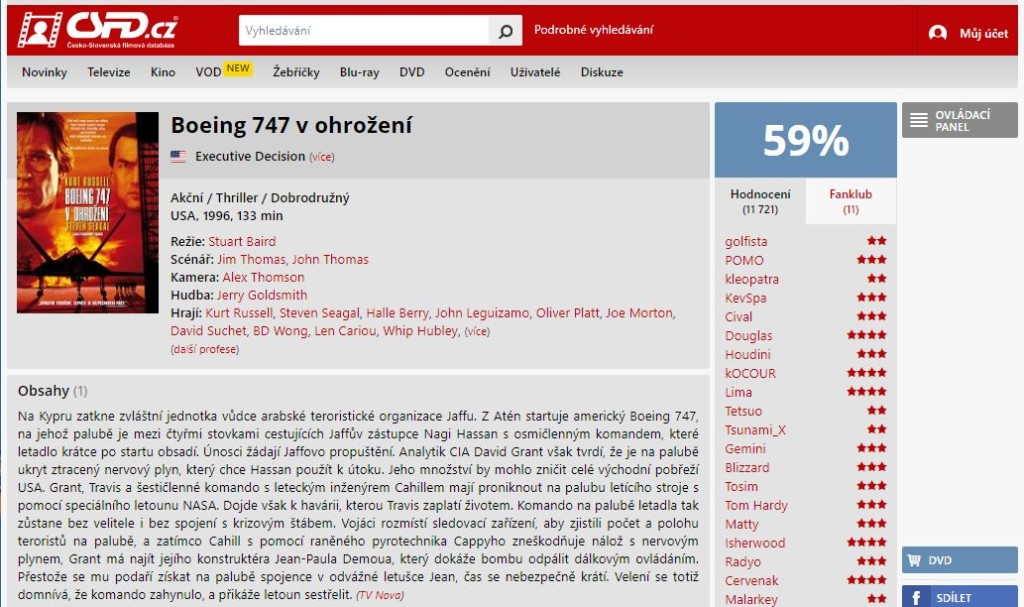Expand more titles via (více) after Executive Decision
The image size is (1024, 607).
tap(321, 157)
